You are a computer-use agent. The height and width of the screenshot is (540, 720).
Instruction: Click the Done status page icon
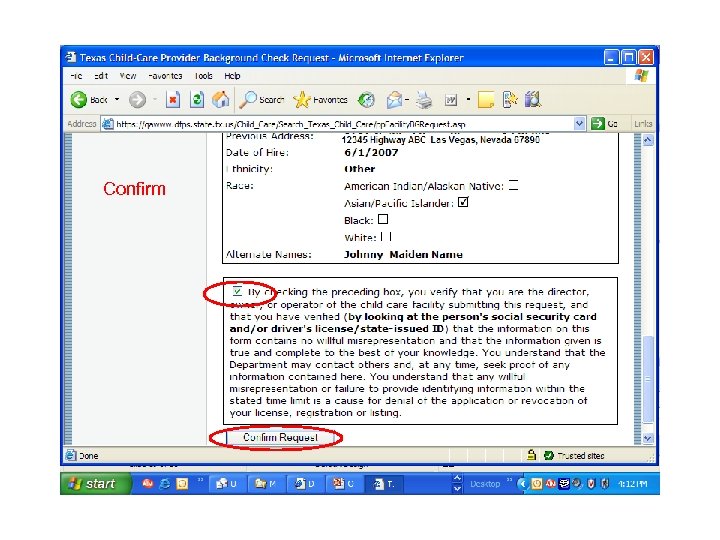pos(71,455)
